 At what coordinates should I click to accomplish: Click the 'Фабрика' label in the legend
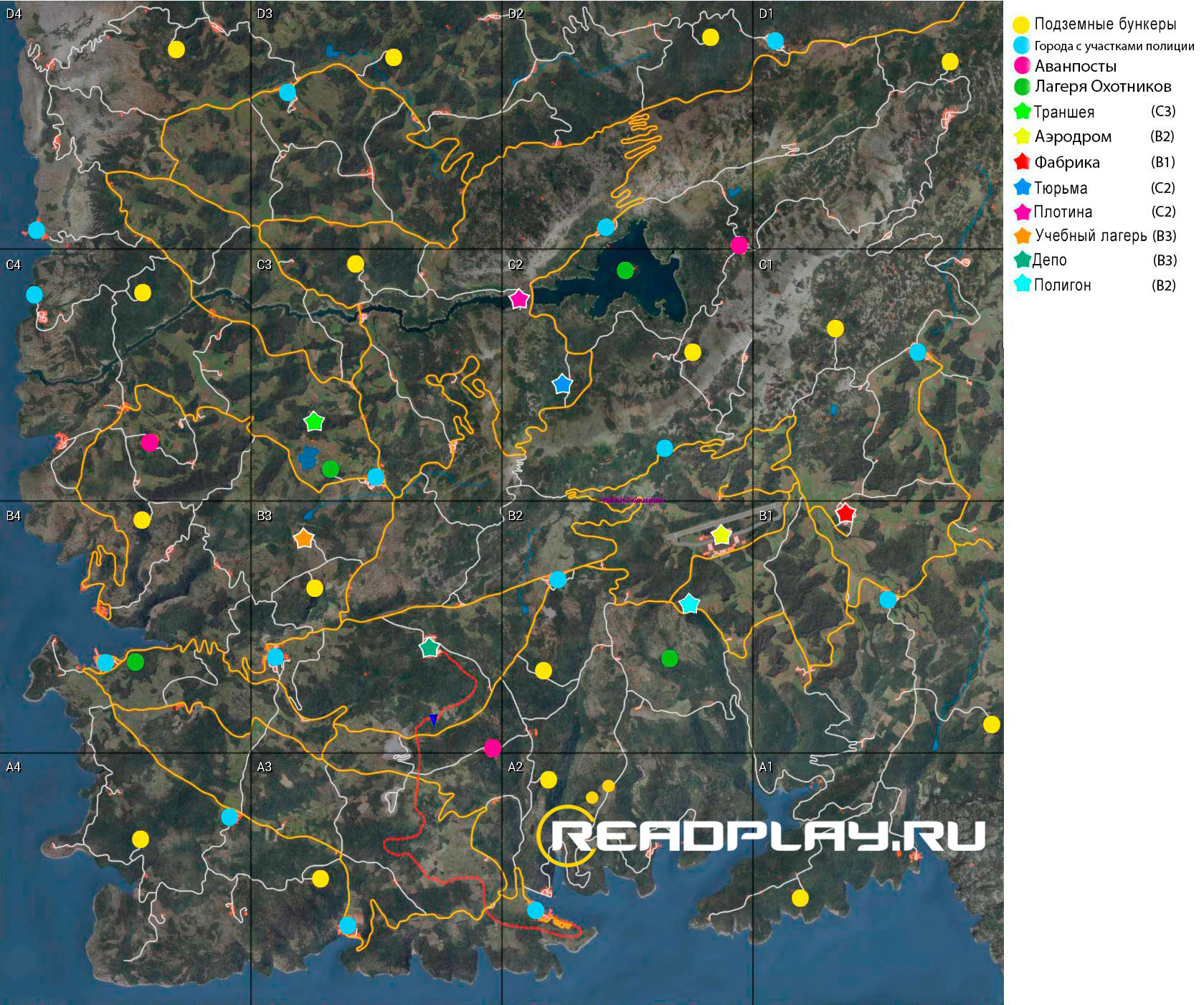[1066, 163]
